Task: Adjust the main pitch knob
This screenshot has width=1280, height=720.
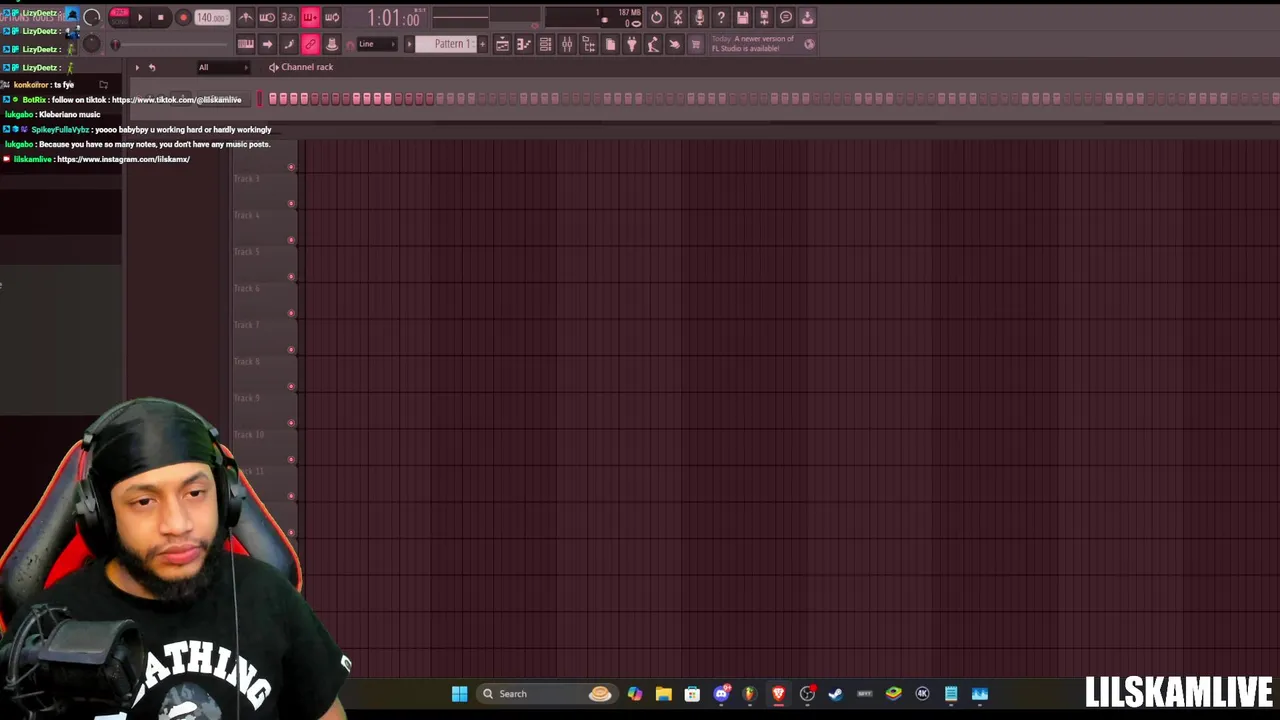Action: click(91, 43)
